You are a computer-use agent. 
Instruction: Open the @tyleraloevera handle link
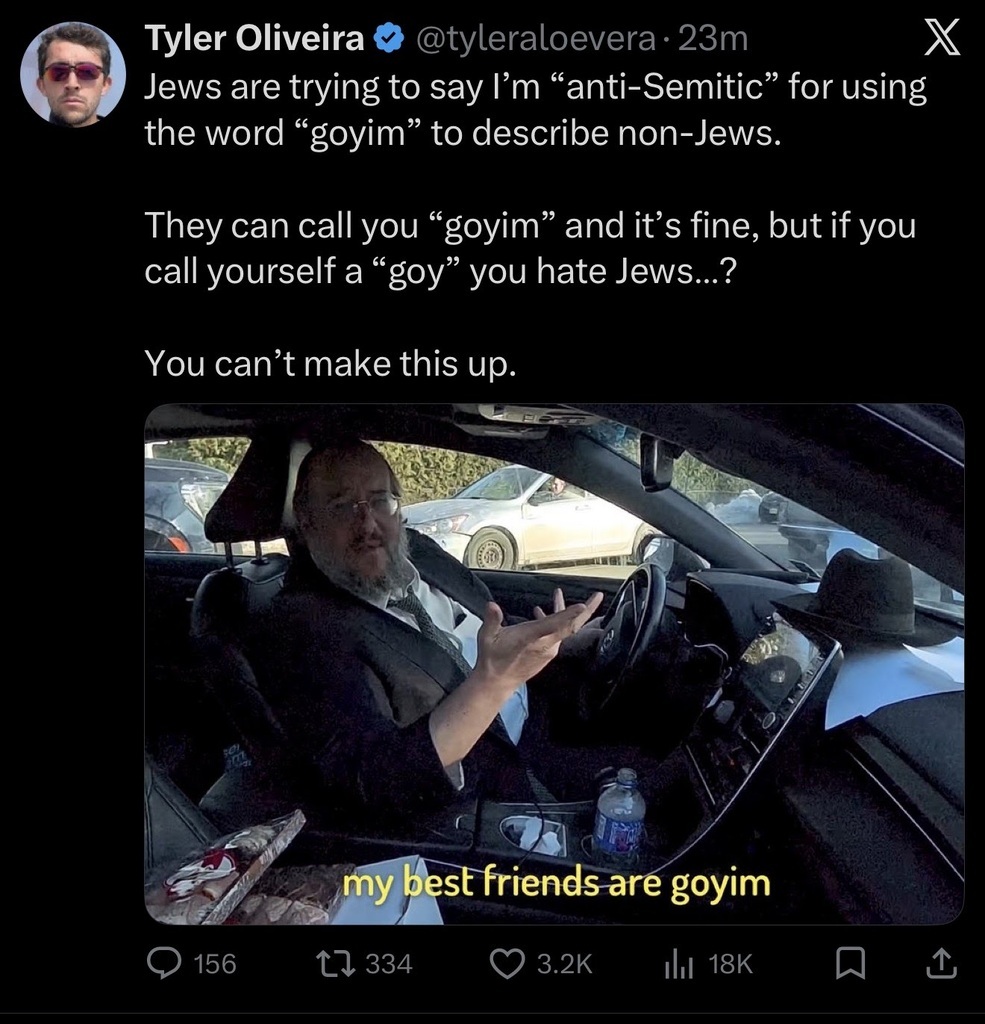point(534,39)
